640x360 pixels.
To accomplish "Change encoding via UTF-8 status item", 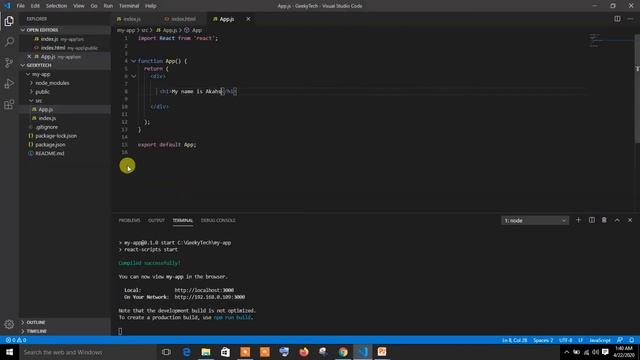I will 565,340.
